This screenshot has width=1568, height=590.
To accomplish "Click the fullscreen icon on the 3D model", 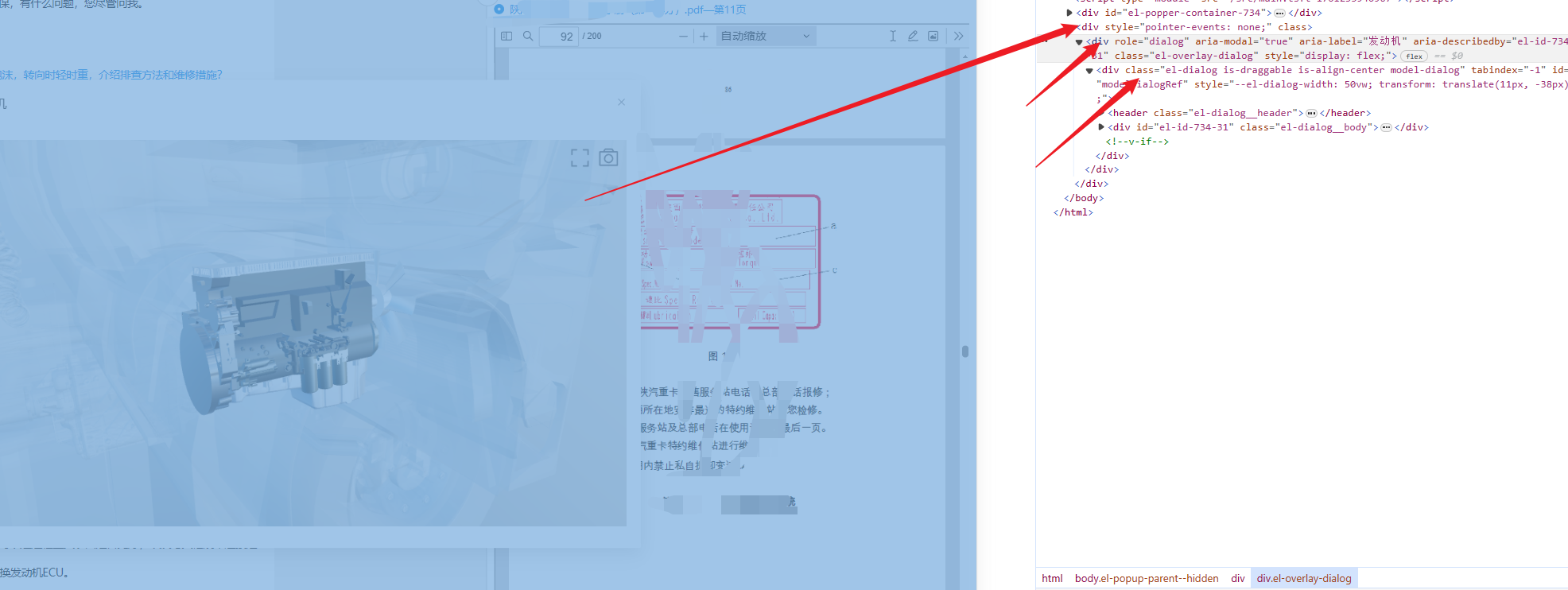I will point(580,158).
